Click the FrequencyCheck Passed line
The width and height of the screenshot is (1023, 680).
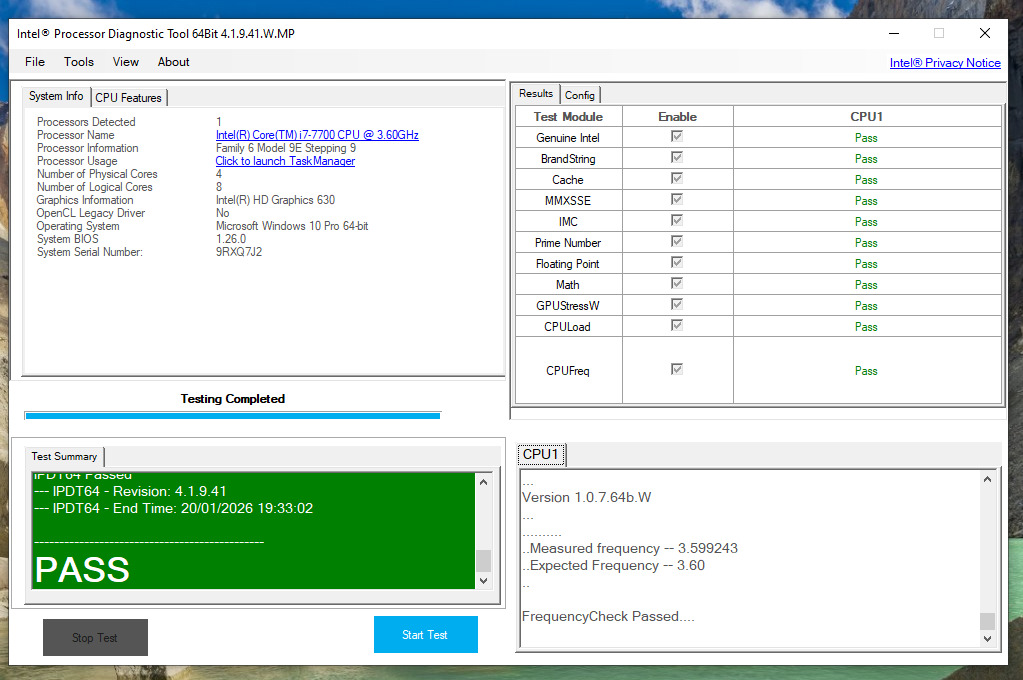[x=608, y=616]
